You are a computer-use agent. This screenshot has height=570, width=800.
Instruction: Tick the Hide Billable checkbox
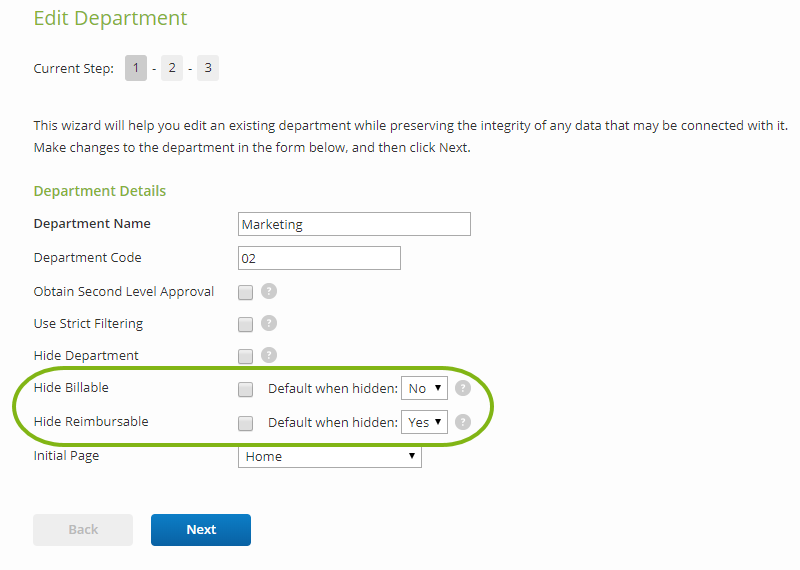click(245, 389)
